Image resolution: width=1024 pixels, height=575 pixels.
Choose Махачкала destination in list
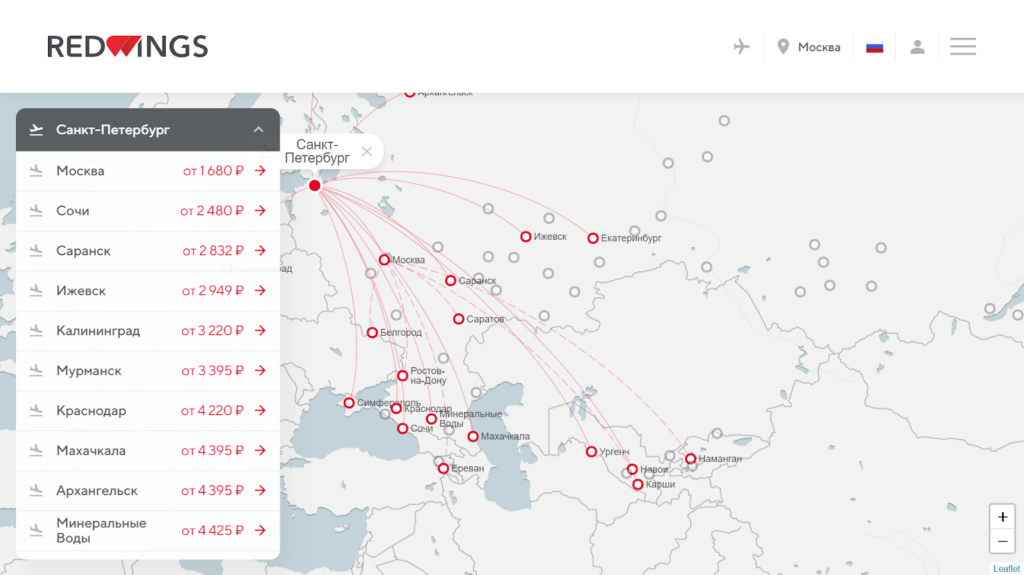pyautogui.click(x=147, y=451)
